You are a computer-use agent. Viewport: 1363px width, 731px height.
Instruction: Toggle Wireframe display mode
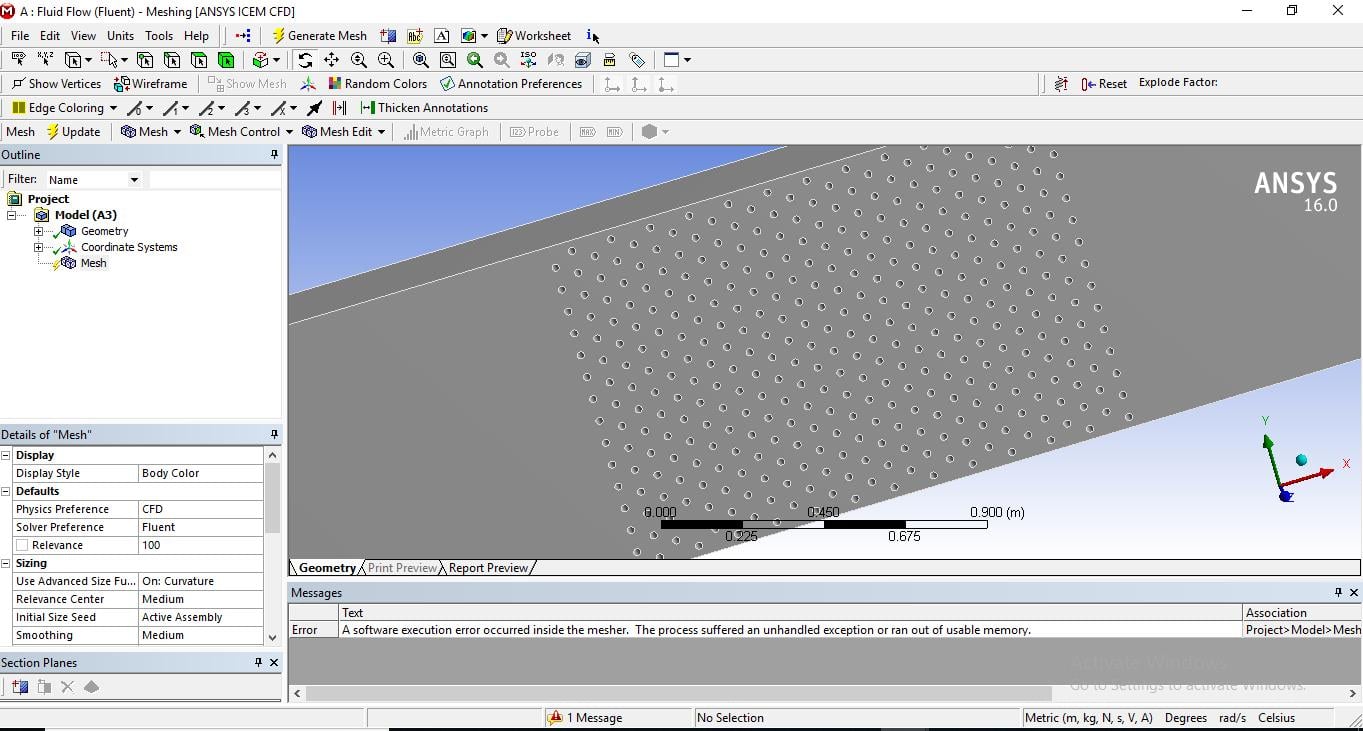[150, 84]
